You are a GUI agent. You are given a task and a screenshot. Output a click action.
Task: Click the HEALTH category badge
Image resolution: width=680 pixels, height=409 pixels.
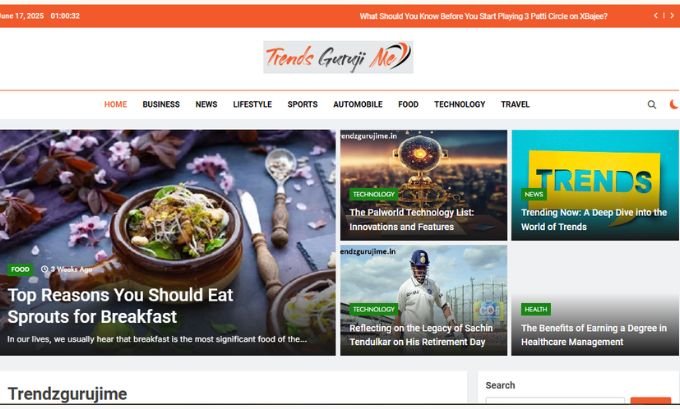[x=536, y=309]
